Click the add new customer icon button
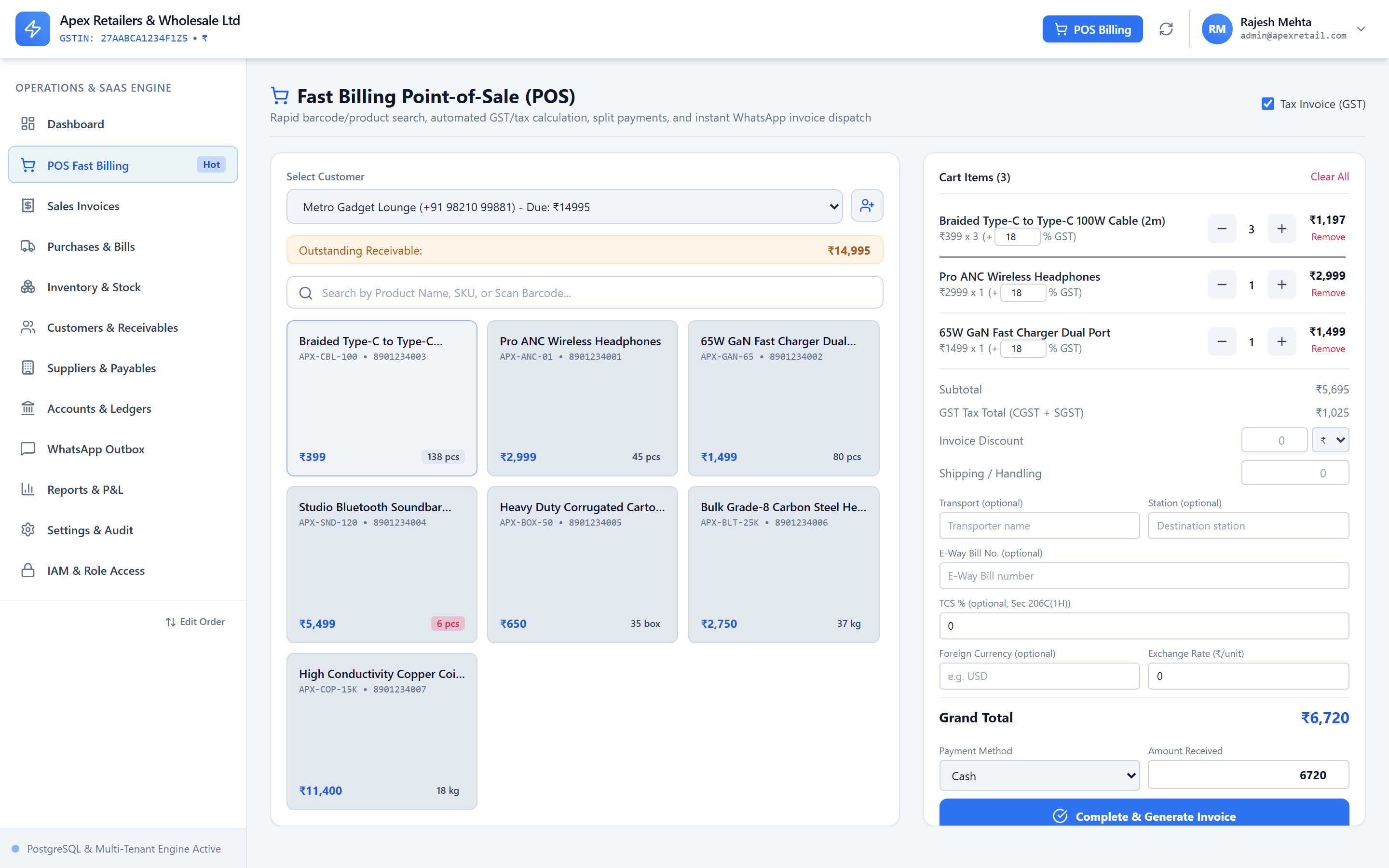Image resolution: width=1389 pixels, height=868 pixels. [867, 206]
